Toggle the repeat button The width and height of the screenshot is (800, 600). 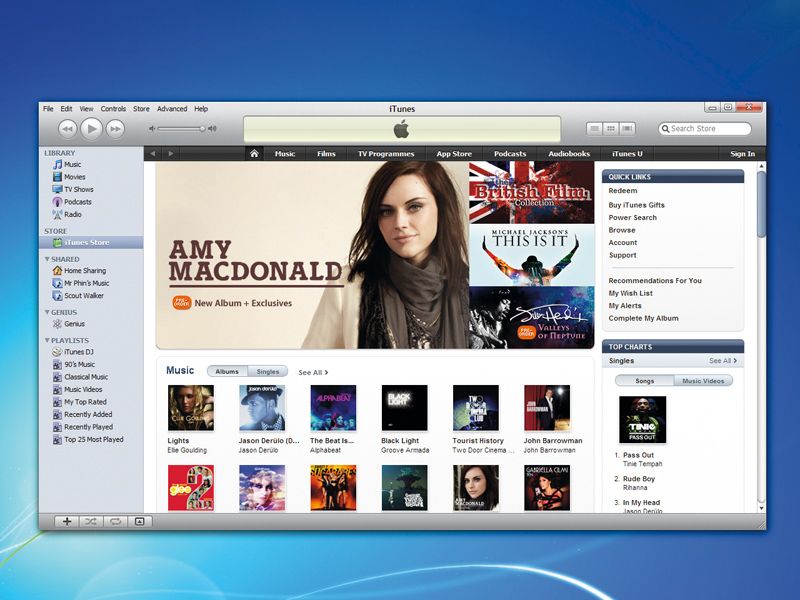click(115, 521)
